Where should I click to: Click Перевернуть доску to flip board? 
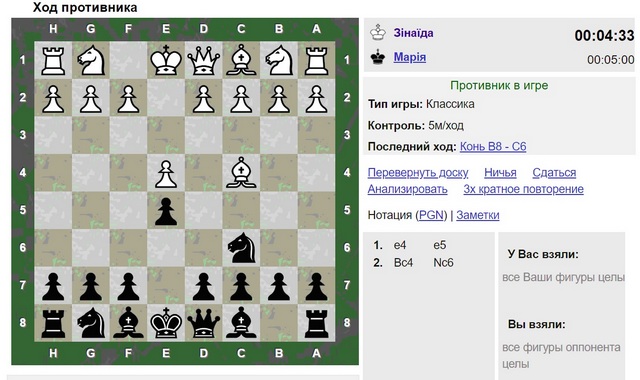[418, 173]
